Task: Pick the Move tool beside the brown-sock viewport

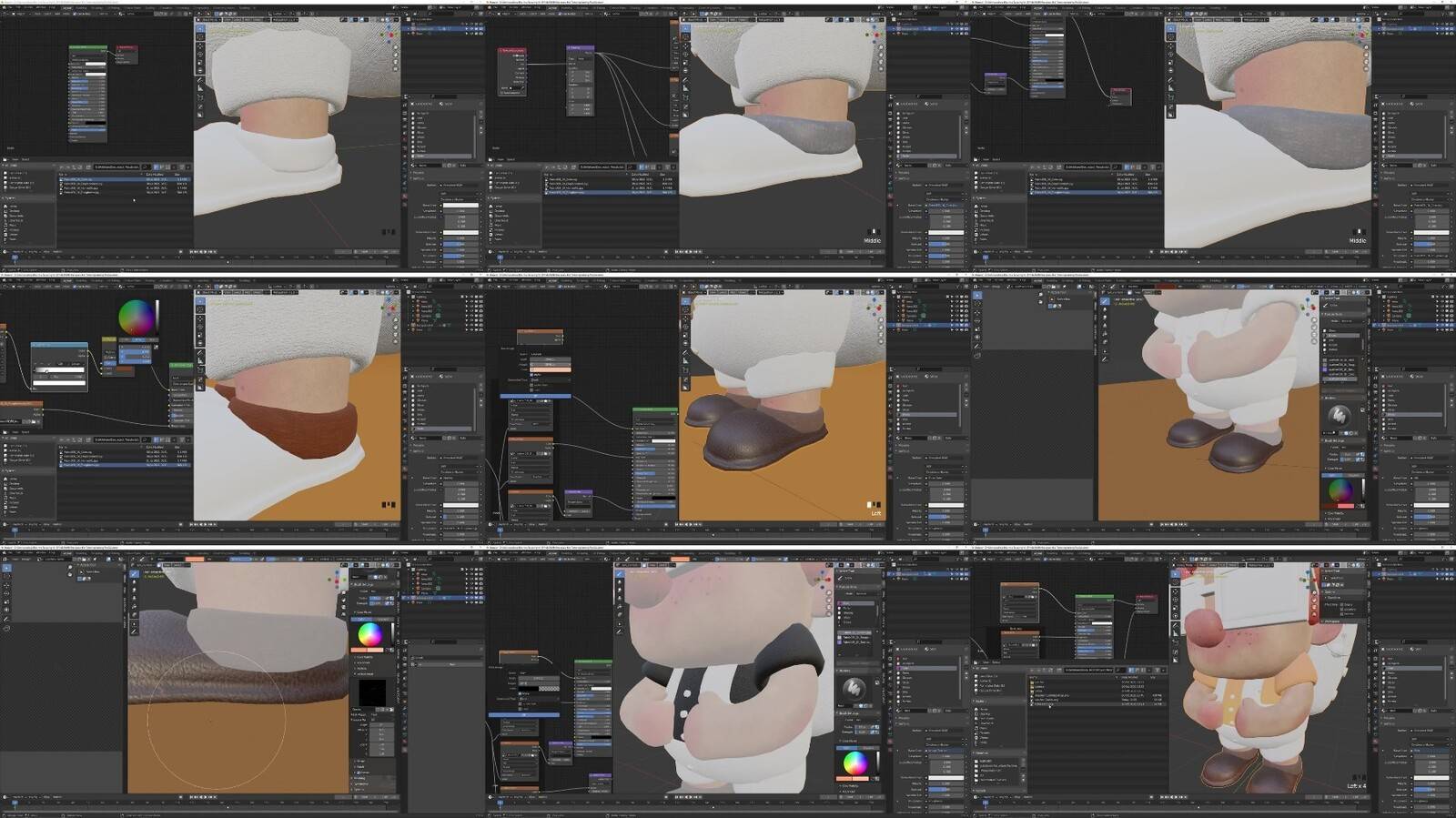Action: (x=200, y=318)
